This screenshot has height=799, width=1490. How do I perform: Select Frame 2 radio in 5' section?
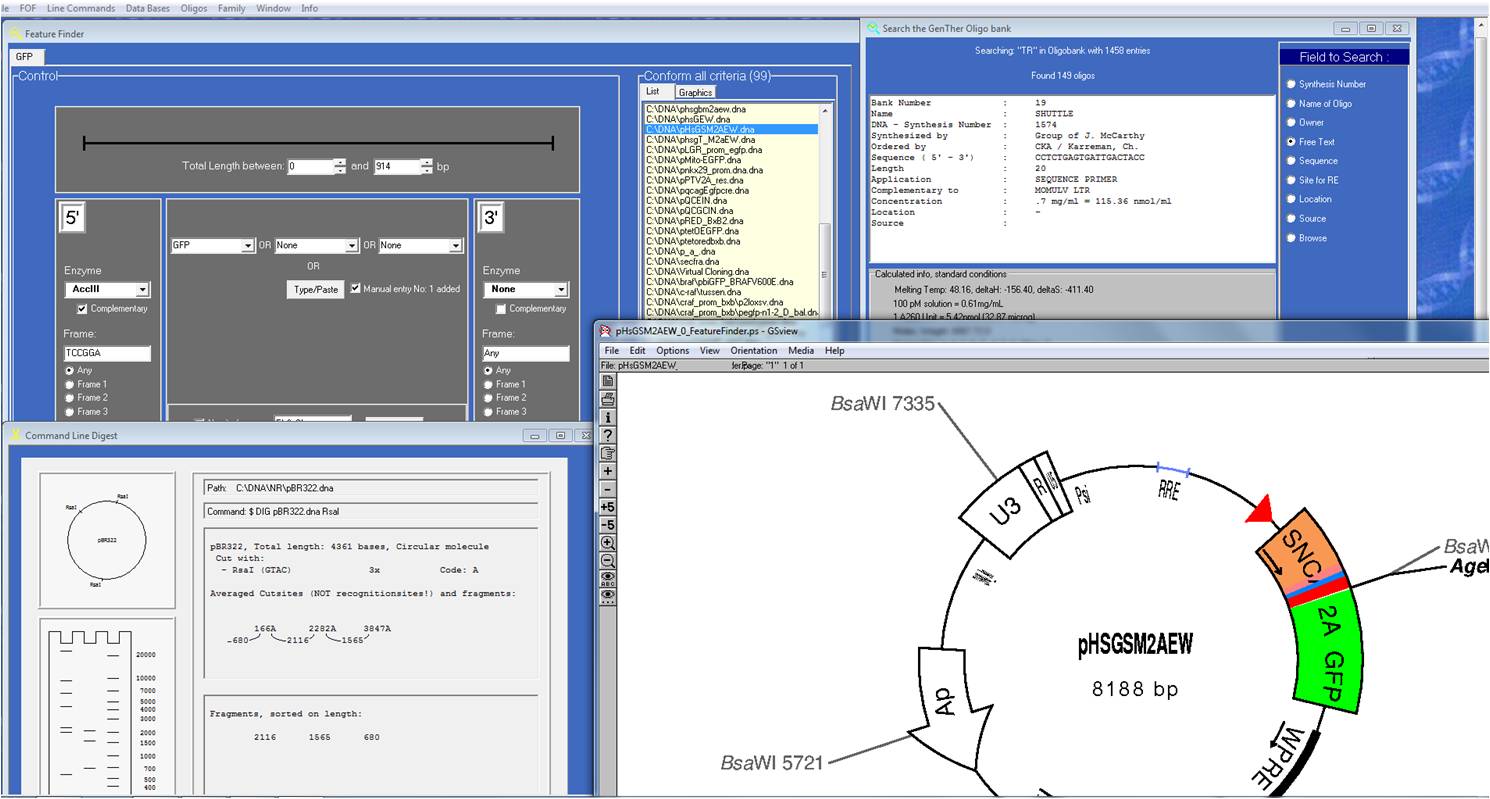point(69,398)
